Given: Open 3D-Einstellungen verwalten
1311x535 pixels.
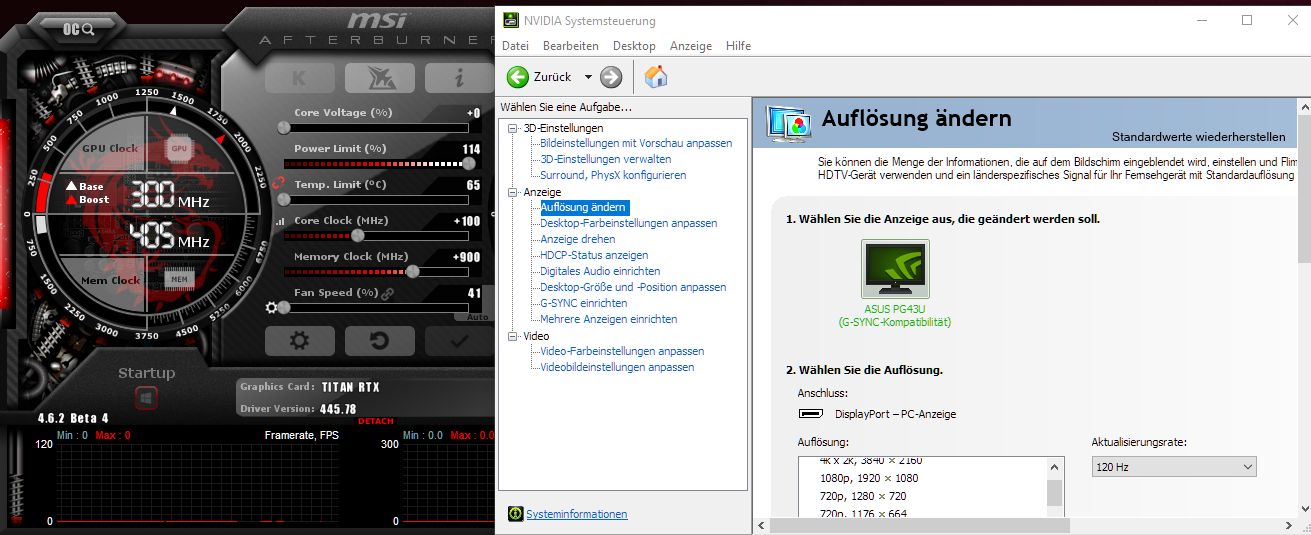Looking at the screenshot, I should pyautogui.click(x=605, y=159).
